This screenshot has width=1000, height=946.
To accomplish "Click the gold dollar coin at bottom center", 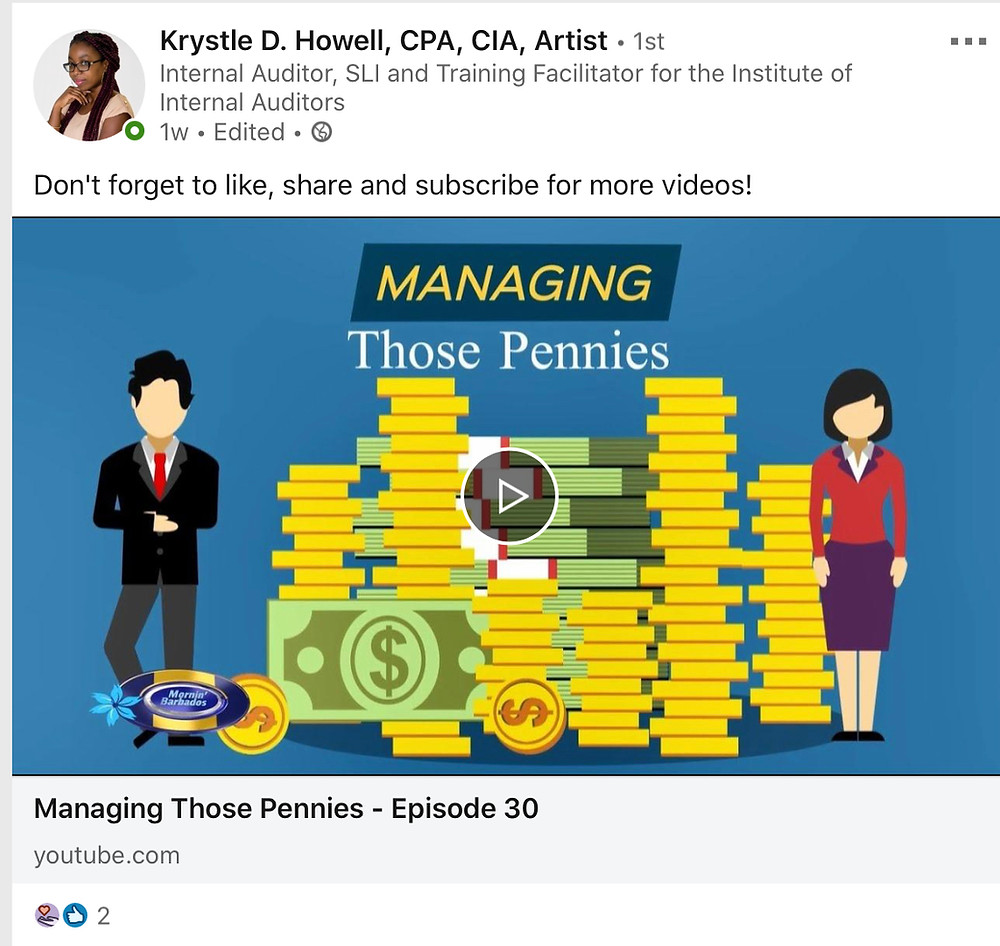I will tap(527, 714).
